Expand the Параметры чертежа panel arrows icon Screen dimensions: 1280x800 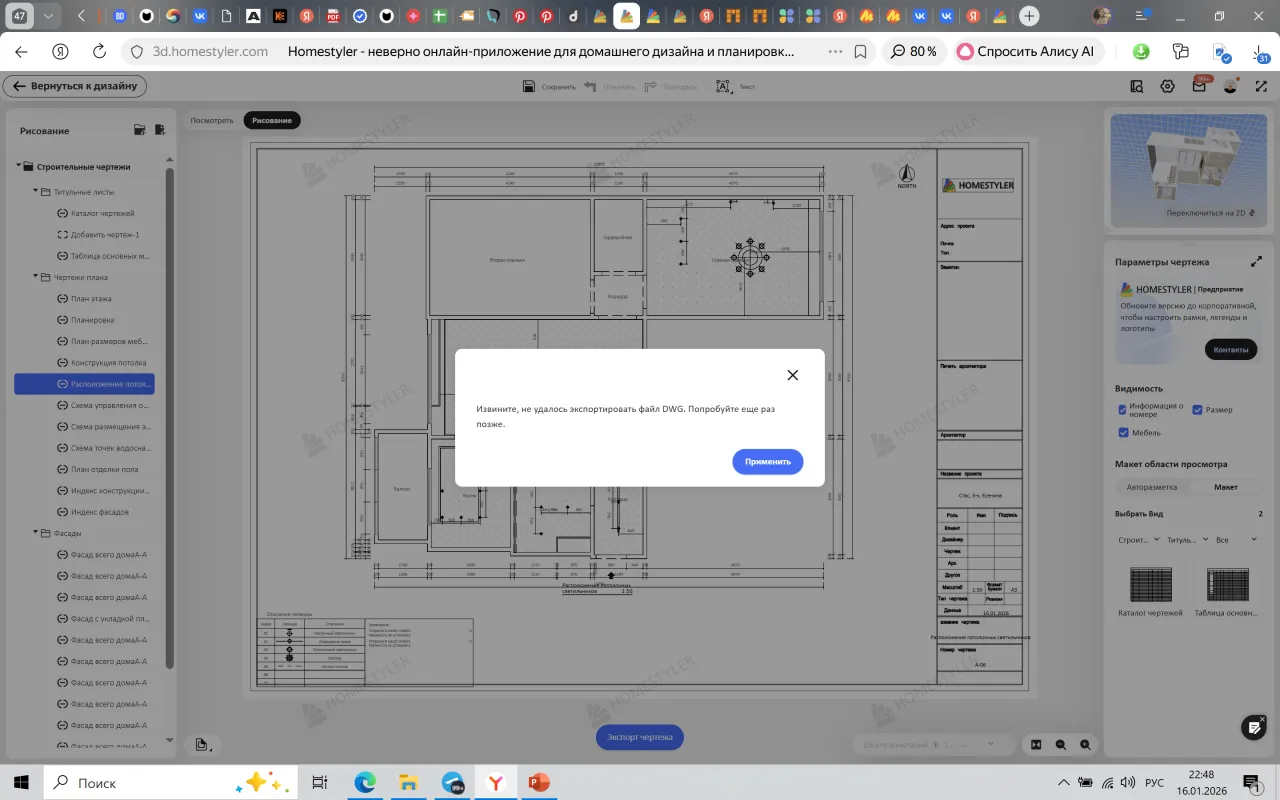[x=1256, y=262]
